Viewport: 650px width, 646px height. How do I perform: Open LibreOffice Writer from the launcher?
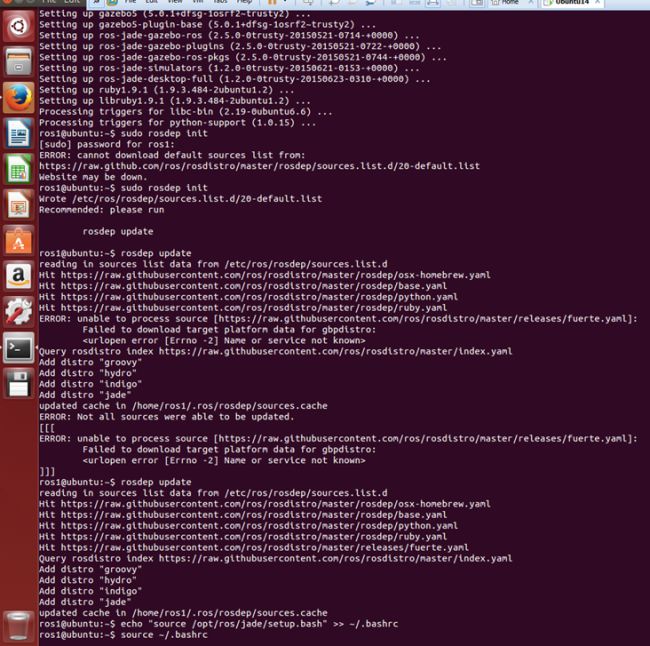point(18,134)
